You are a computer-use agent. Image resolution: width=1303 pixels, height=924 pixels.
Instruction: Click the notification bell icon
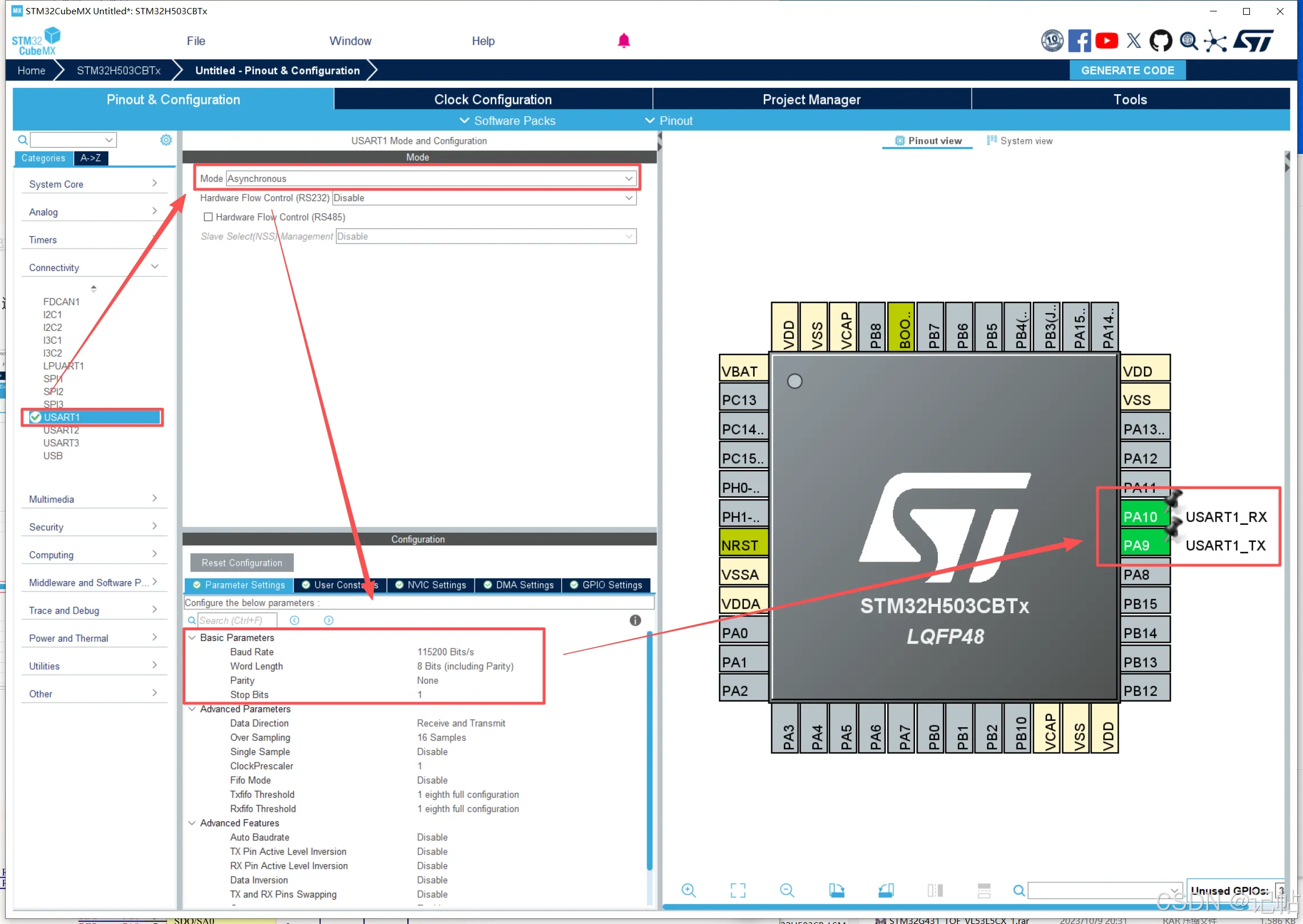tap(624, 41)
